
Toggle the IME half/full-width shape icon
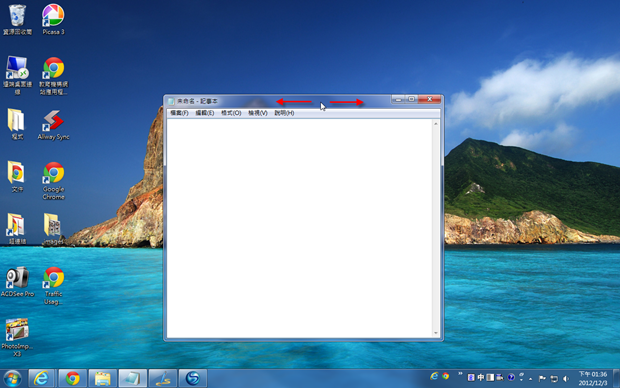[x=490, y=377]
